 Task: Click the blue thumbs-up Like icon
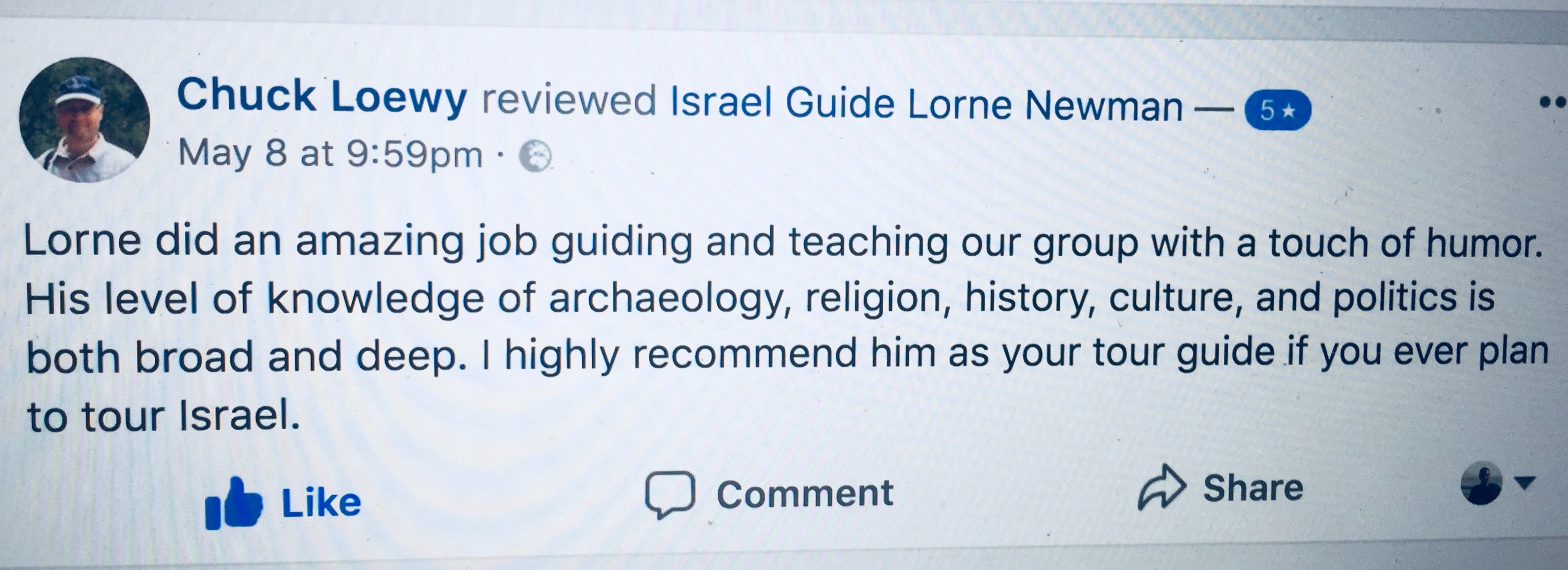(x=234, y=503)
